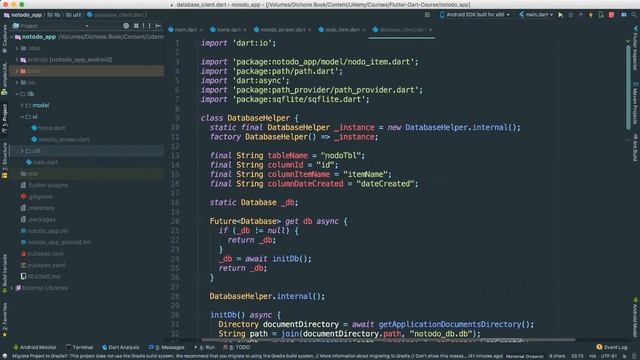Click the .gitignore git file icon

tap(23, 196)
